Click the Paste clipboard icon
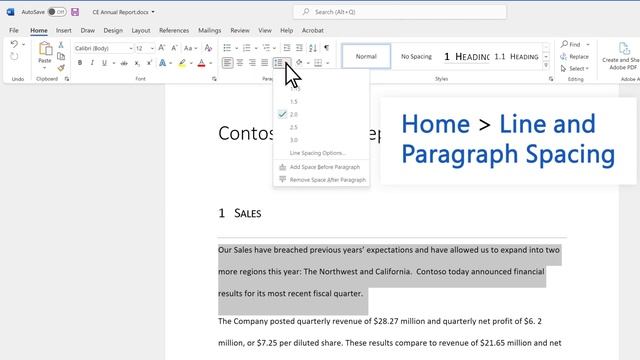The height and width of the screenshot is (360, 640). coord(45,49)
